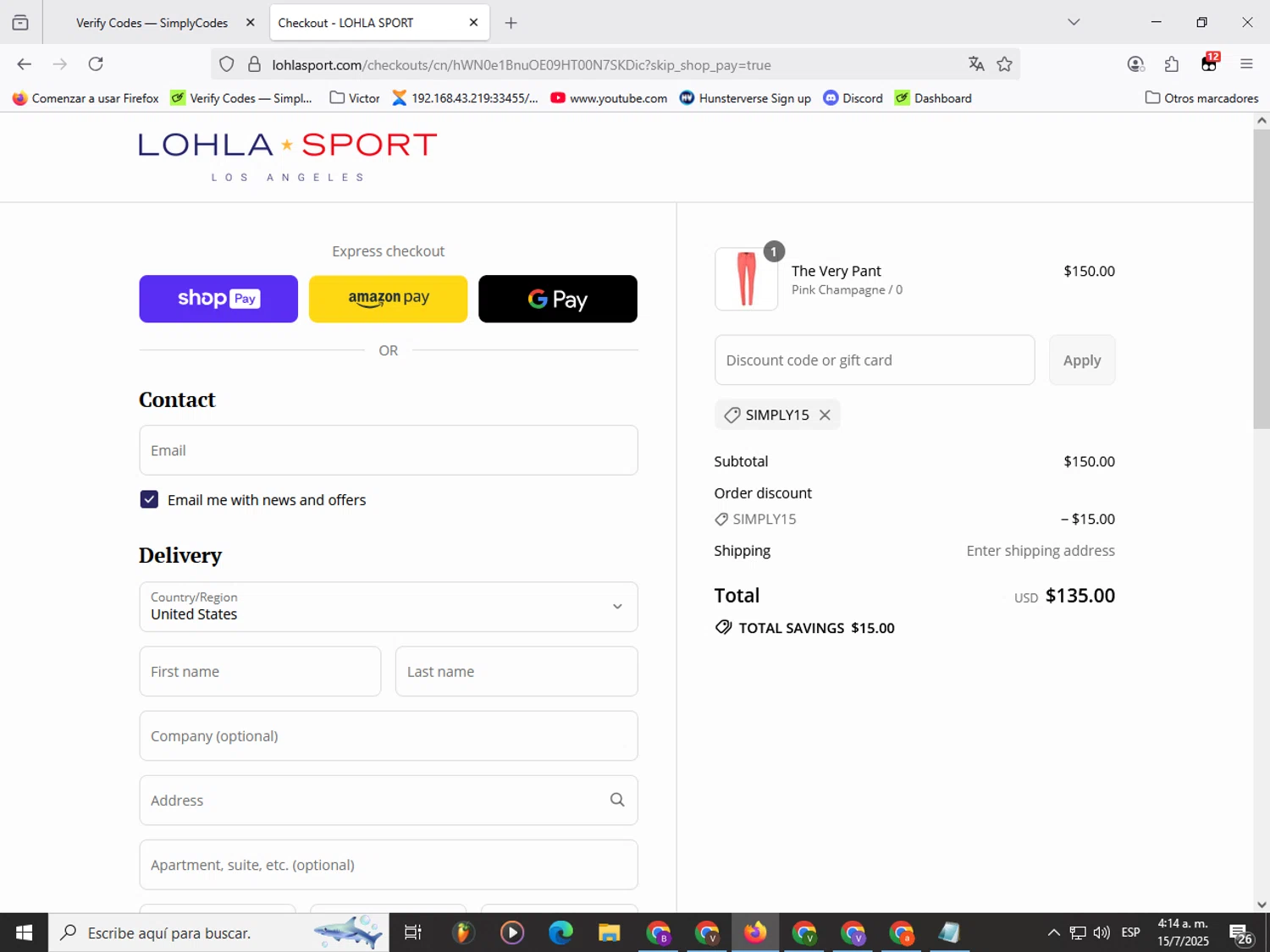The height and width of the screenshot is (952, 1270).
Task: Focus Company (optional) field
Action: pos(389,736)
